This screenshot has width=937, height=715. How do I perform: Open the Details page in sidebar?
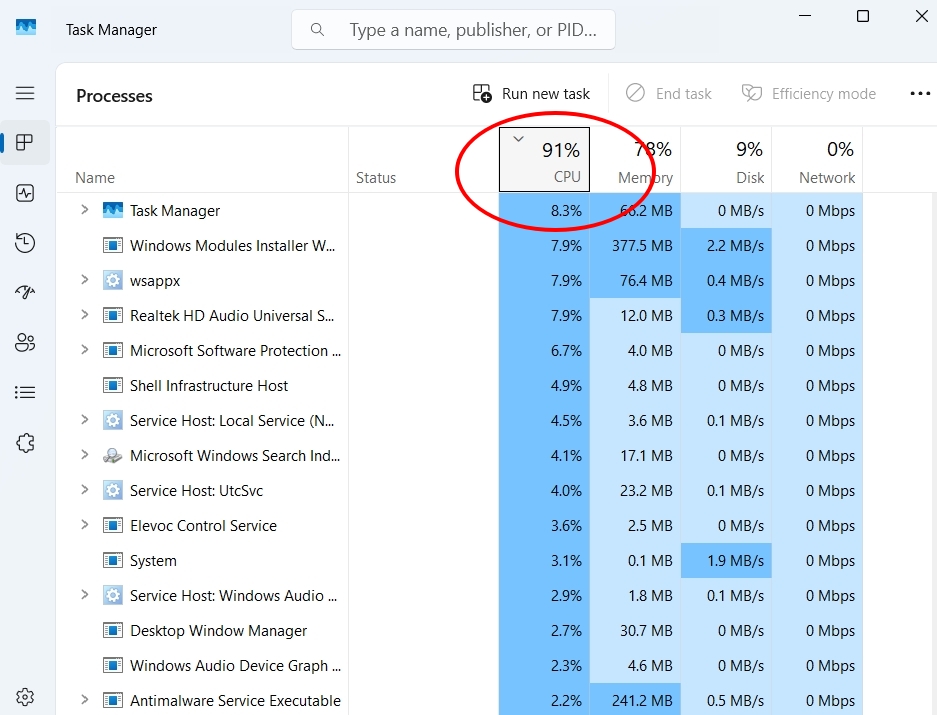click(x=25, y=393)
